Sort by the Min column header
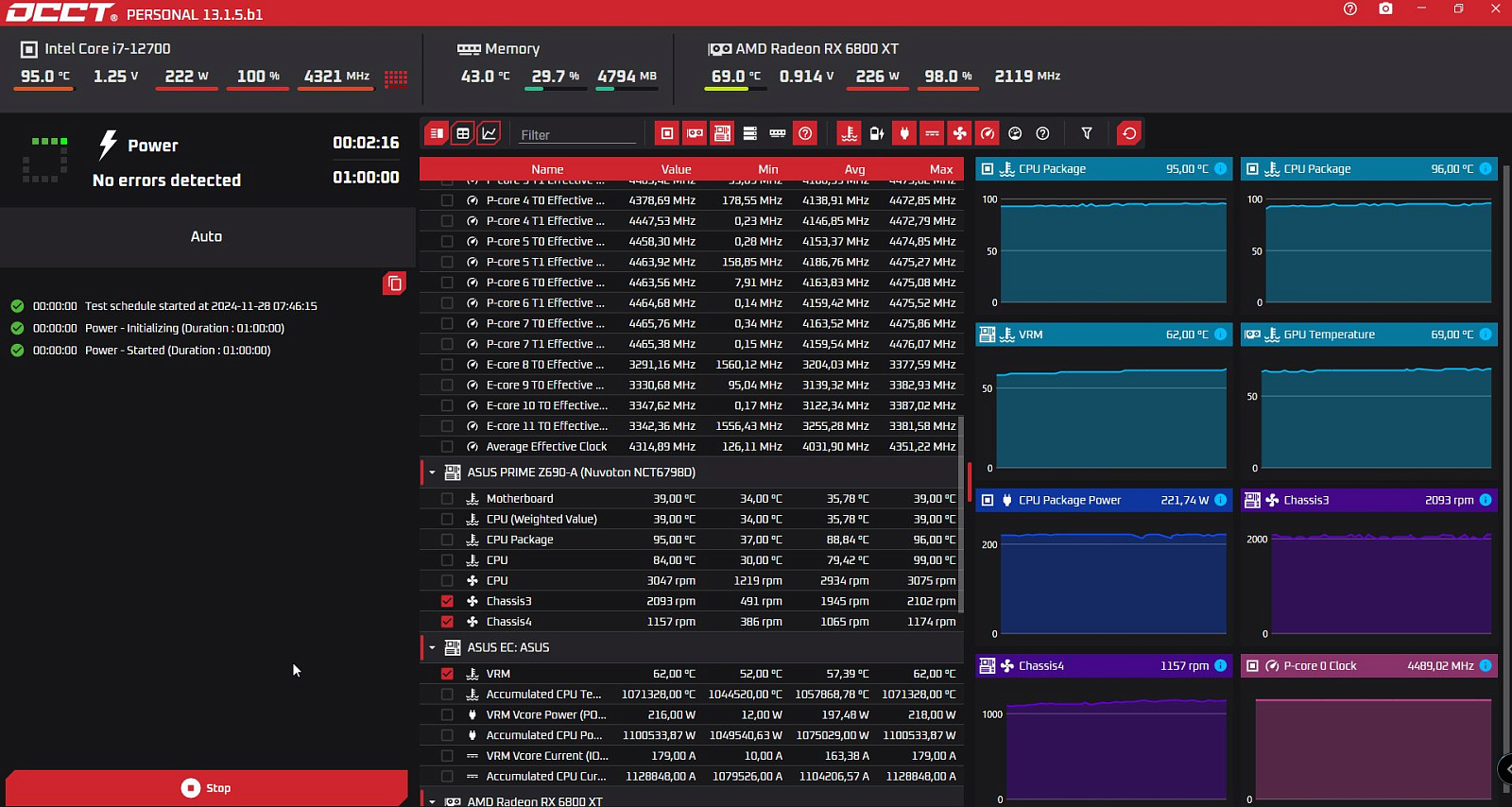The width and height of the screenshot is (1512, 807). point(768,169)
